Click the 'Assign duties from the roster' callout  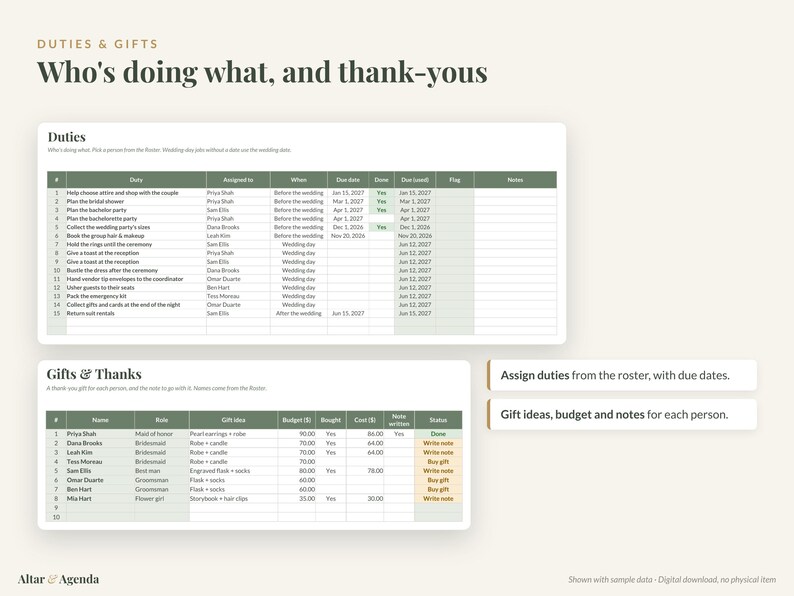tap(622, 375)
